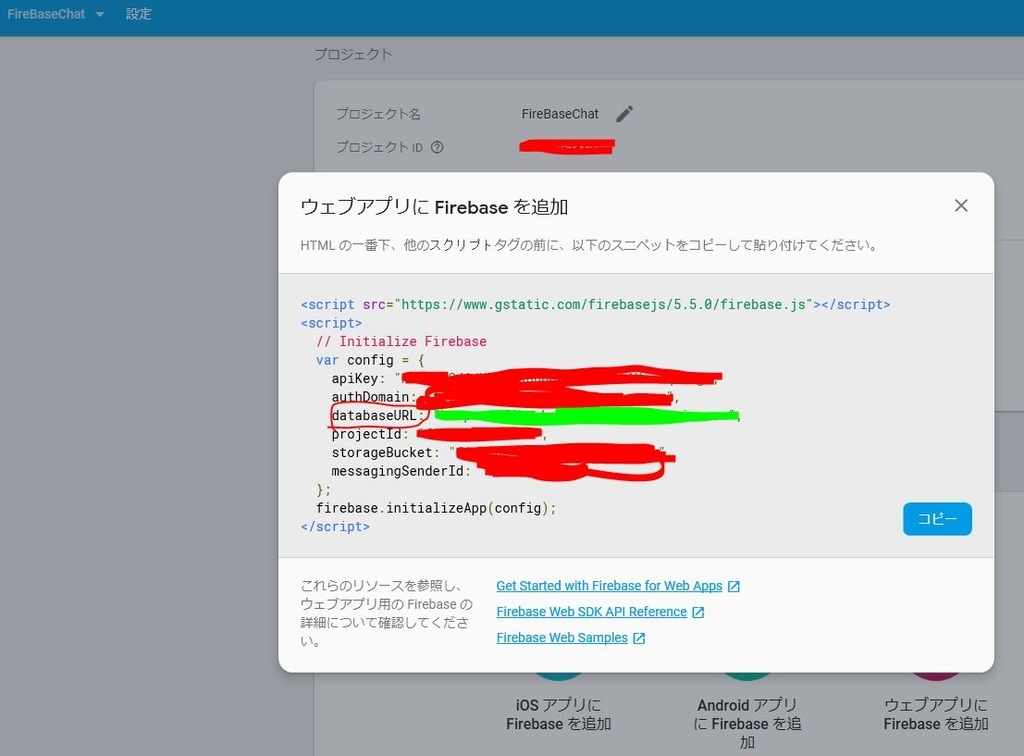
Task: Click the authDomain key in snippet
Action: point(370,397)
